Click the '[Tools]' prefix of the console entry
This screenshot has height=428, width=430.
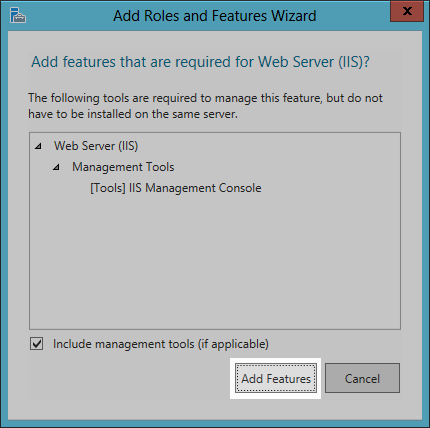[x=108, y=188]
